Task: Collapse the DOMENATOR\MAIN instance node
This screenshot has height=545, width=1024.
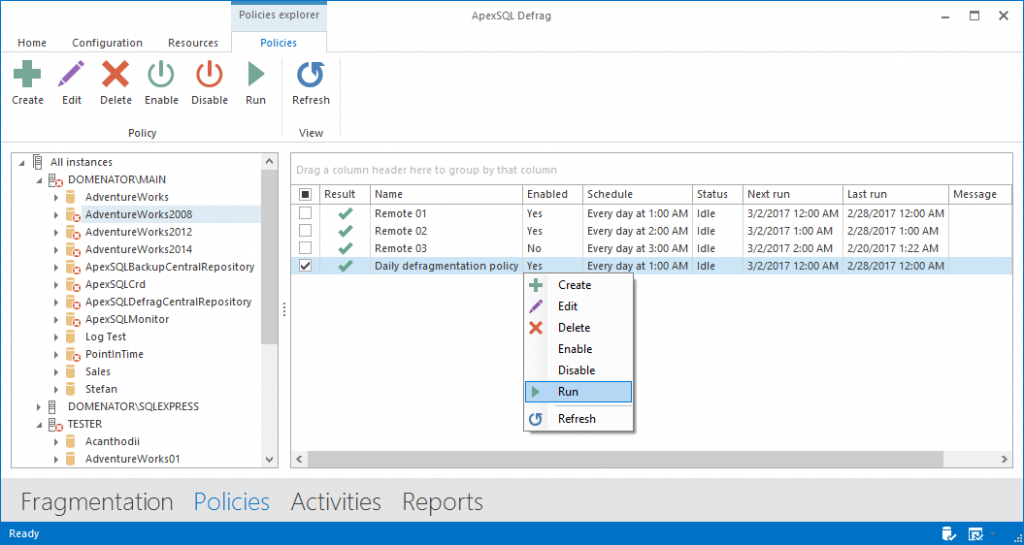Action: tap(39, 180)
